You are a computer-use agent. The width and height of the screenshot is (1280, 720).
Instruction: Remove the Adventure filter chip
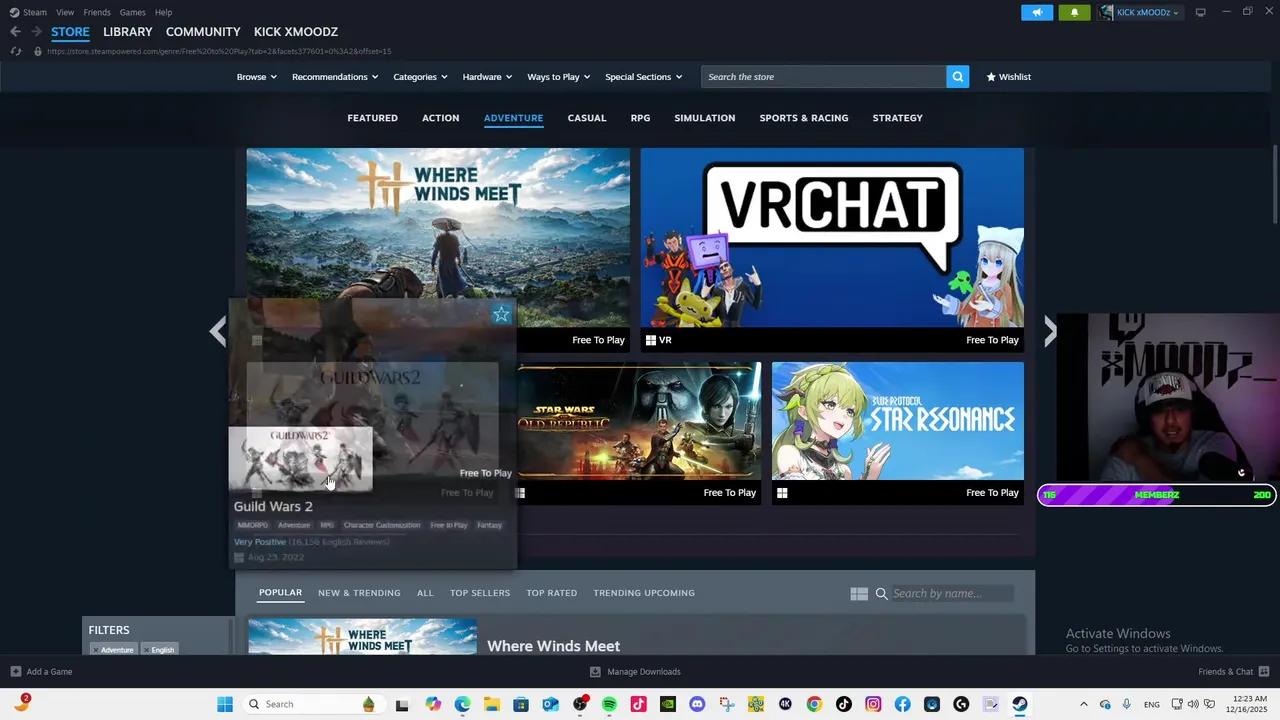pos(96,650)
